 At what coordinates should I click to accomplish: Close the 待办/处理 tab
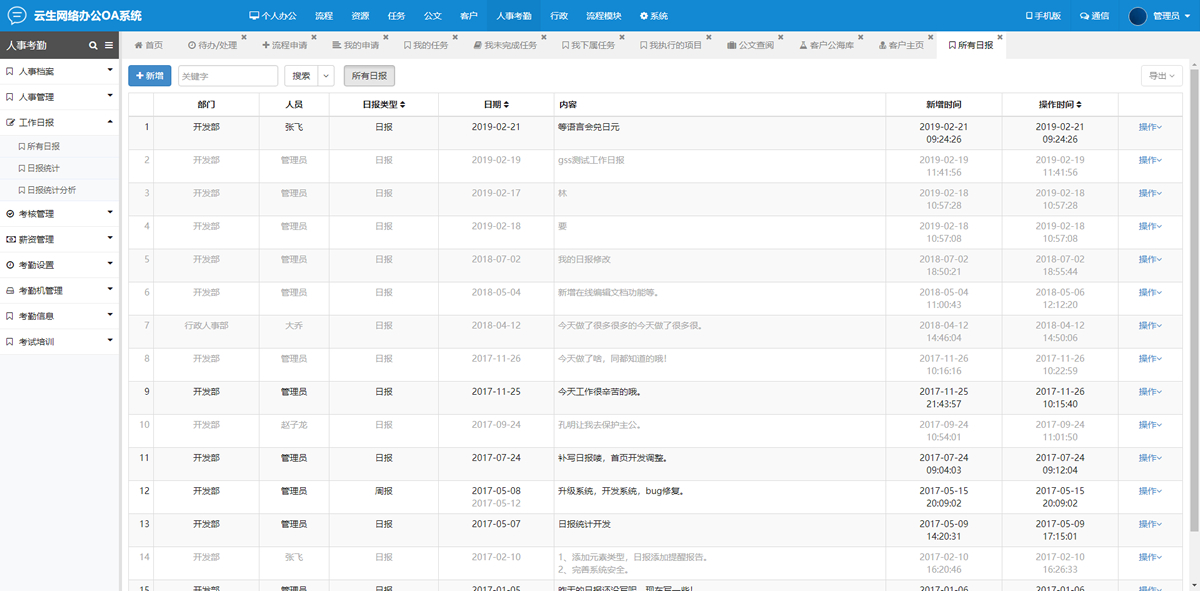252,37
